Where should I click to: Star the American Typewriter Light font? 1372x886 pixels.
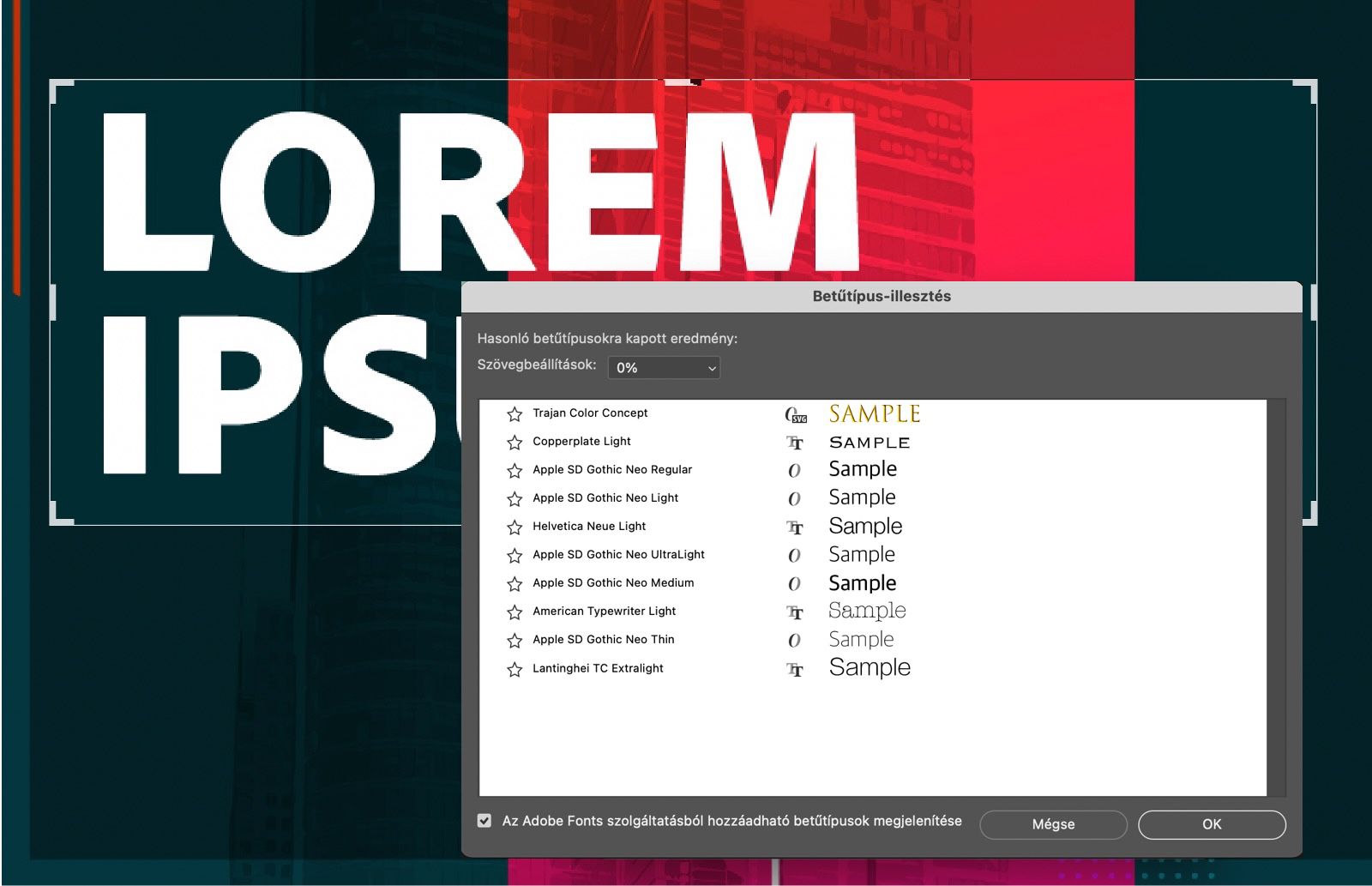pyautogui.click(x=514, y=612)
